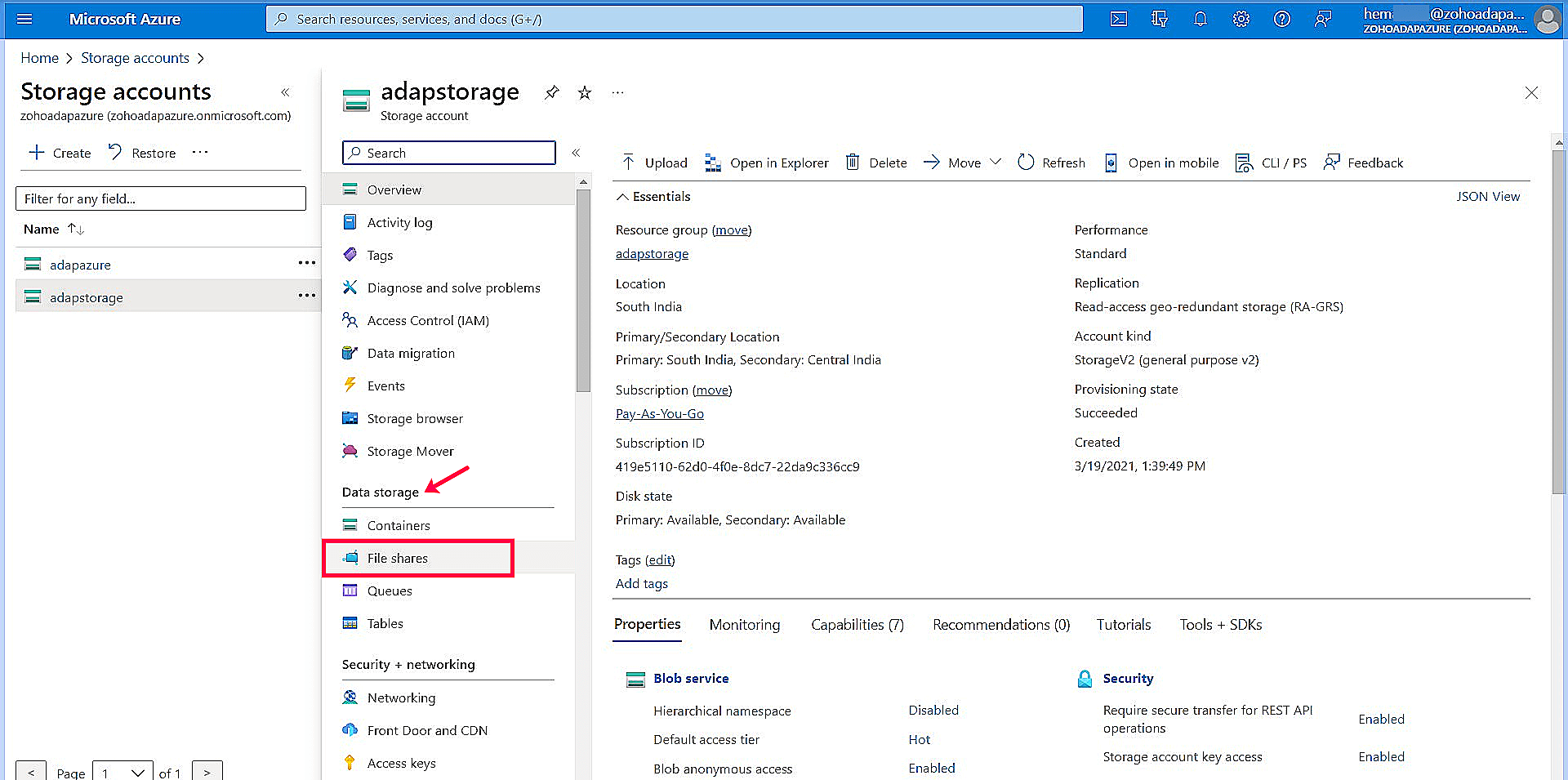The image size is (1568, 780).
Task: Switch to the Tools + SDKs tab
Action: (x=1220, y=625)
